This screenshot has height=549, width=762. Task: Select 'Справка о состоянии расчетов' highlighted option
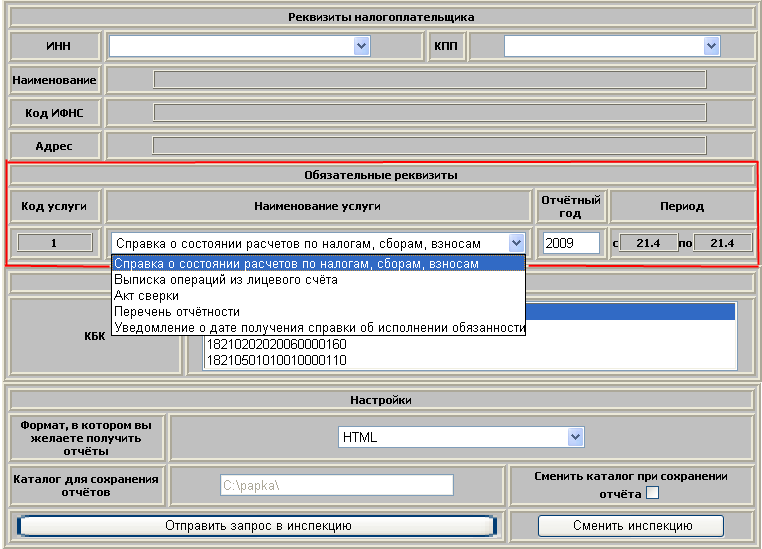click(319, 264)
